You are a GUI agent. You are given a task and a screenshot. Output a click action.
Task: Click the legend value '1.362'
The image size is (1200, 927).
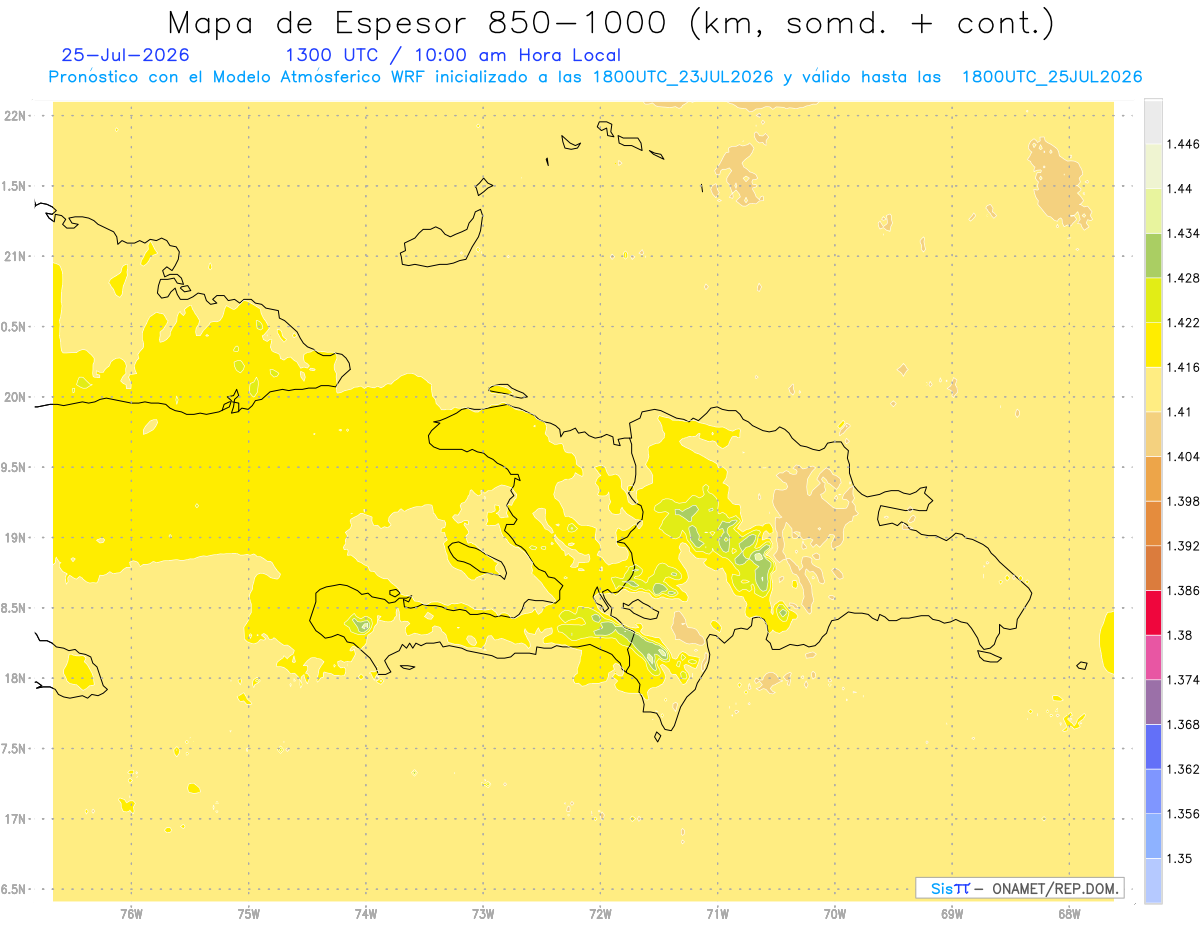coord(1183,769)
